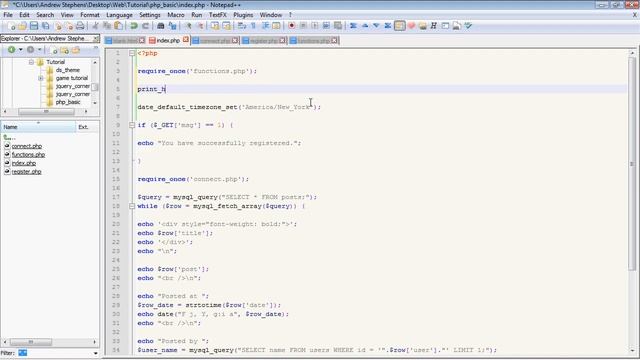Image resolution: width=640 pixels, height=360 pixels.
Task: Switch to the index.php tab
Action: [x=168, y=40]
